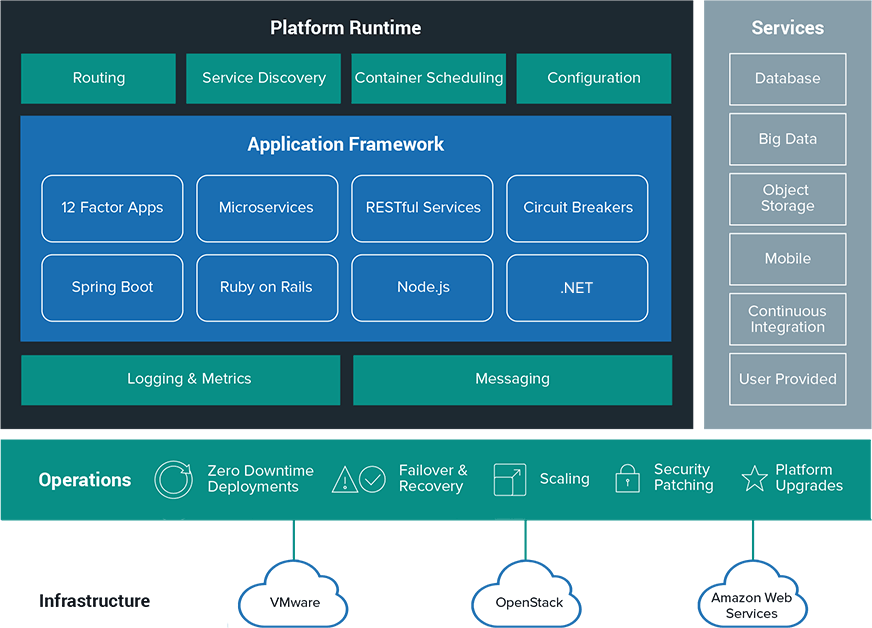Open the Scaling resize icon
The width and height of the screenshot is (872, 628).
click(509, 479)
